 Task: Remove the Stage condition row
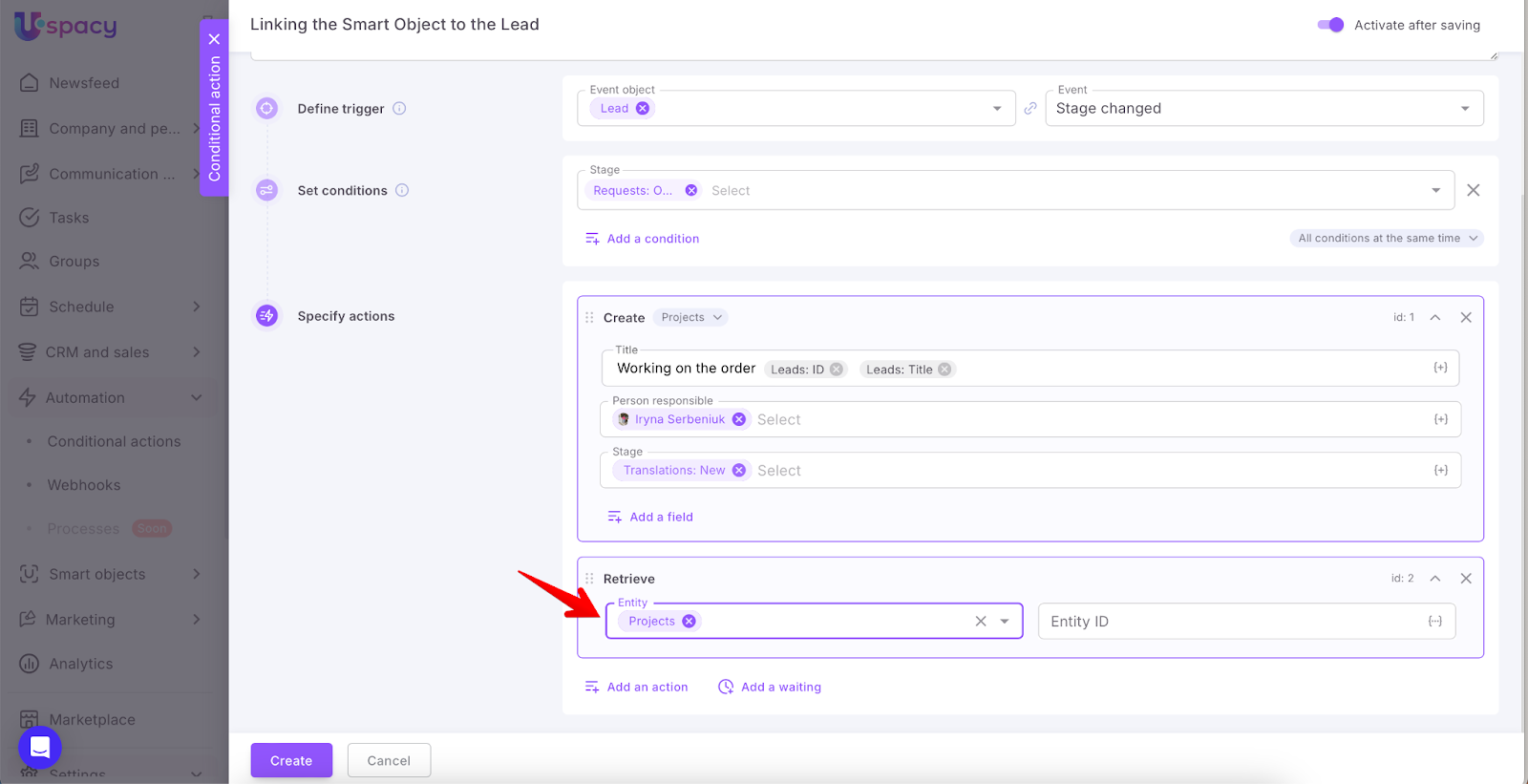(x=1474, y=190)
